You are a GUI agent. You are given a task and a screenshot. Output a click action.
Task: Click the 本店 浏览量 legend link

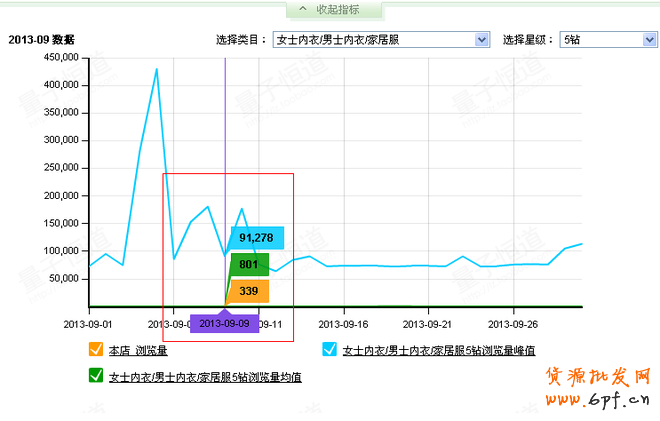[x=137, y=351]
